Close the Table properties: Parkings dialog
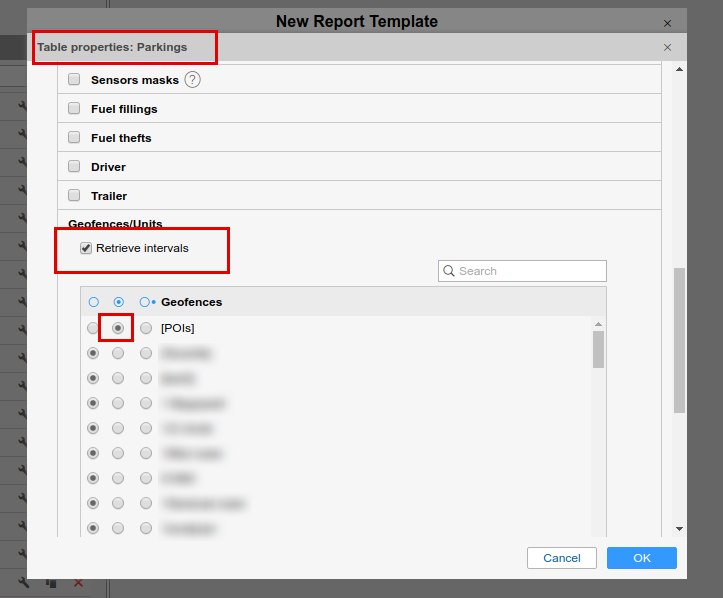 (667, 47)
